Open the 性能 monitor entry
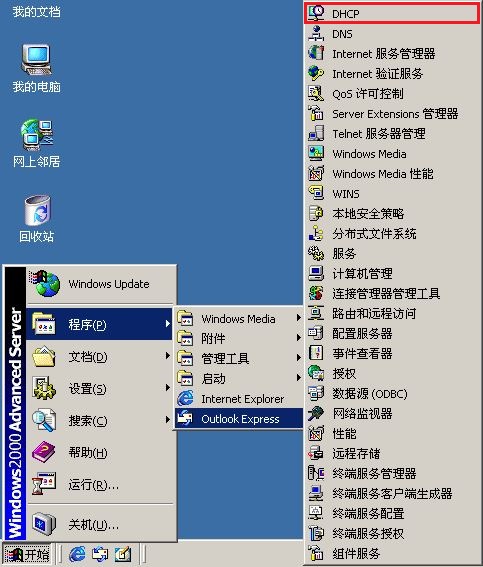This screenshot has width=483, height=567. (x=392, y=433)
